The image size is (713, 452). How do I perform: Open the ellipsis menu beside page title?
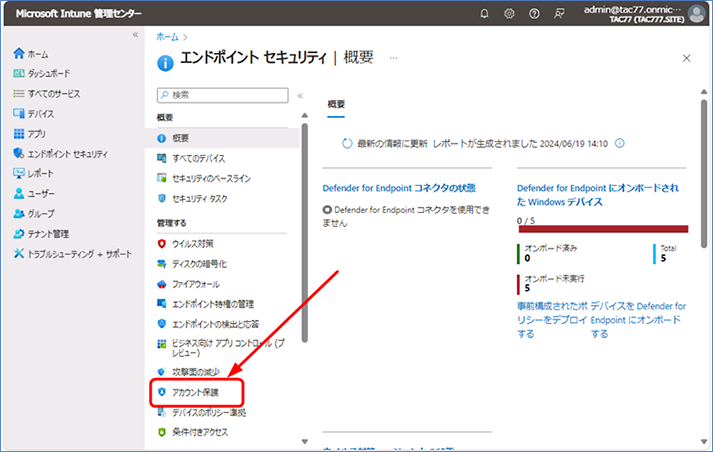point(393,58)
